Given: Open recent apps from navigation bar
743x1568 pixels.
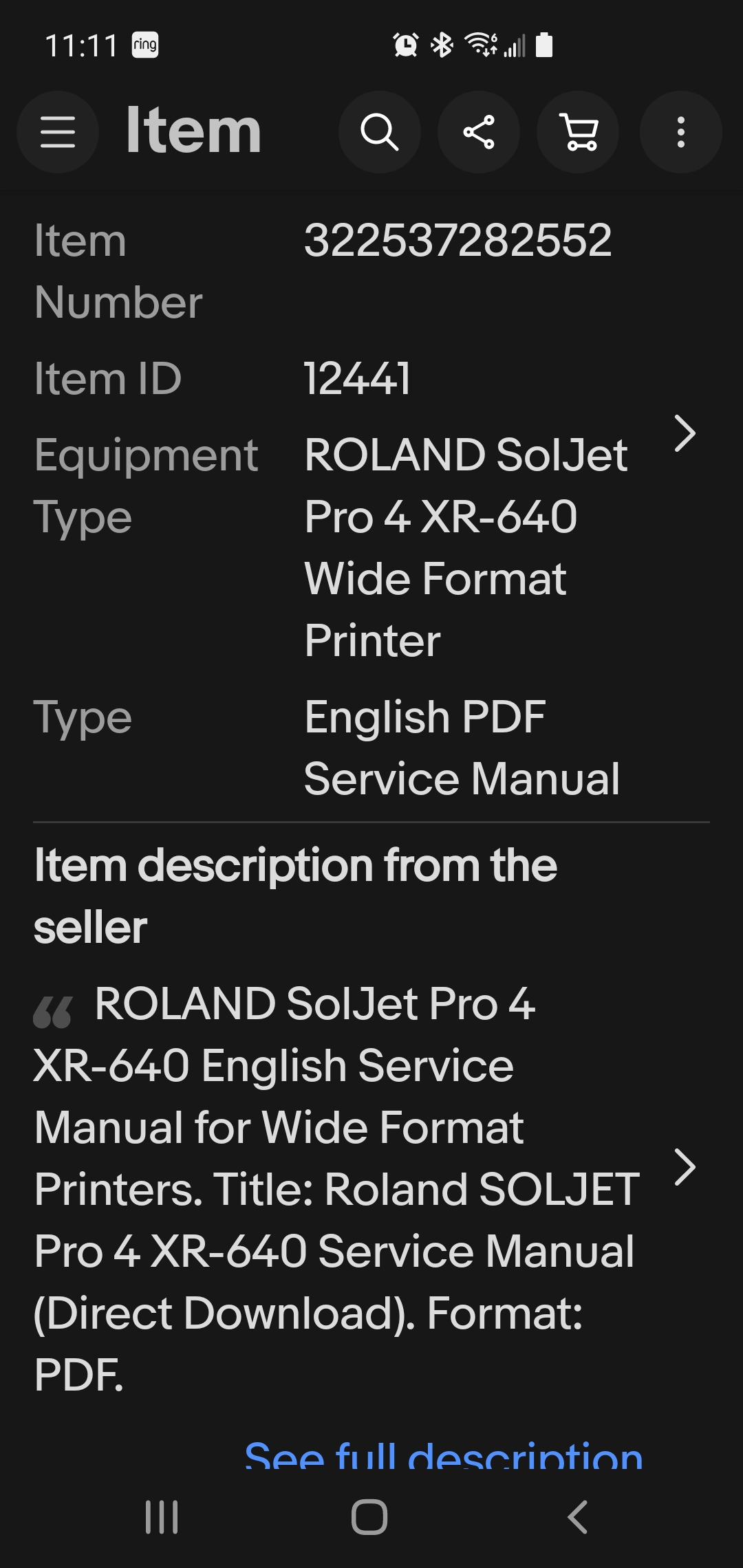Looking at the screenshot, I should pyautogui.click(x=162, y=1516).
